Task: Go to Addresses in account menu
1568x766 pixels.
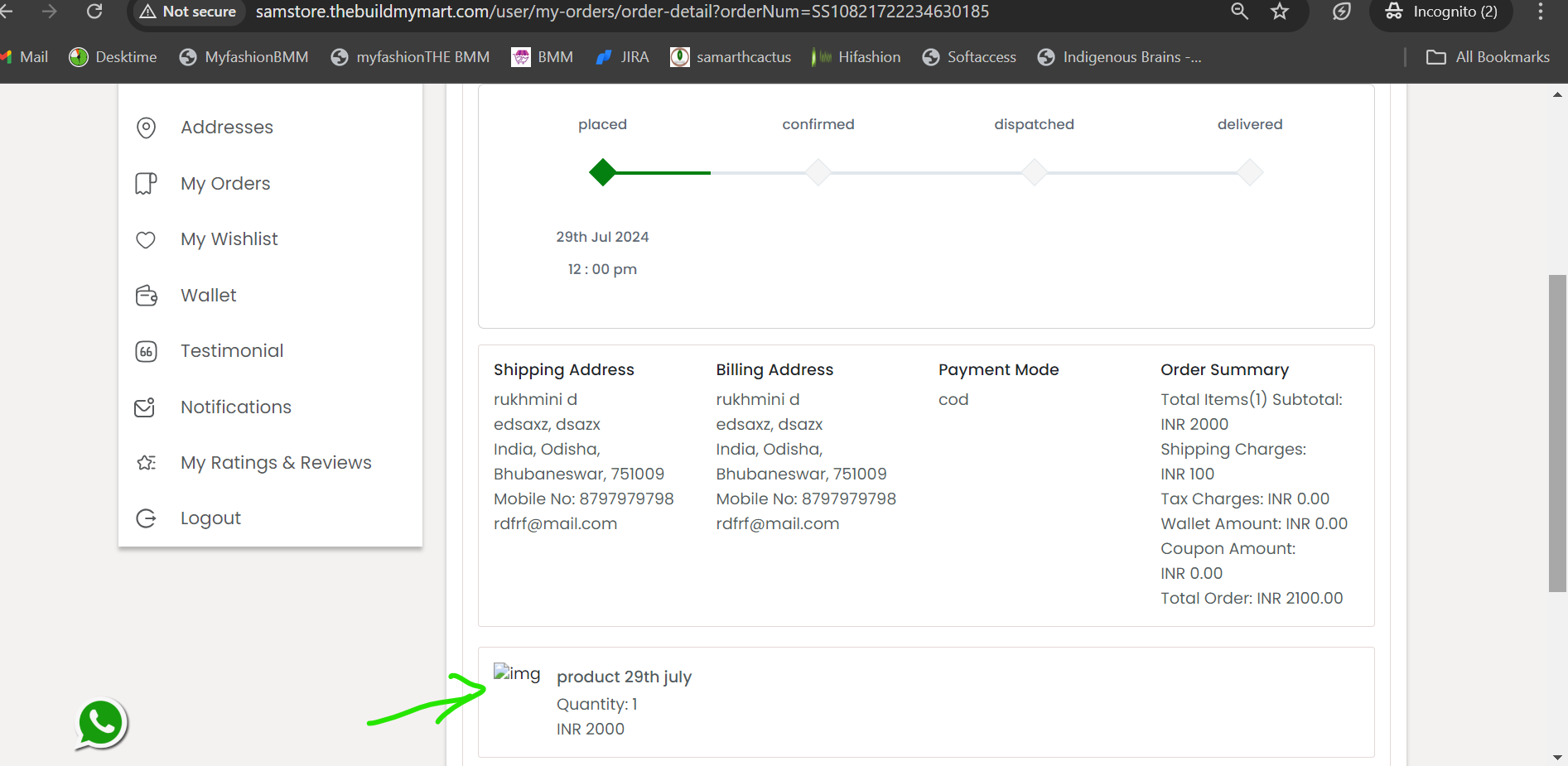Action: (227, 128)
